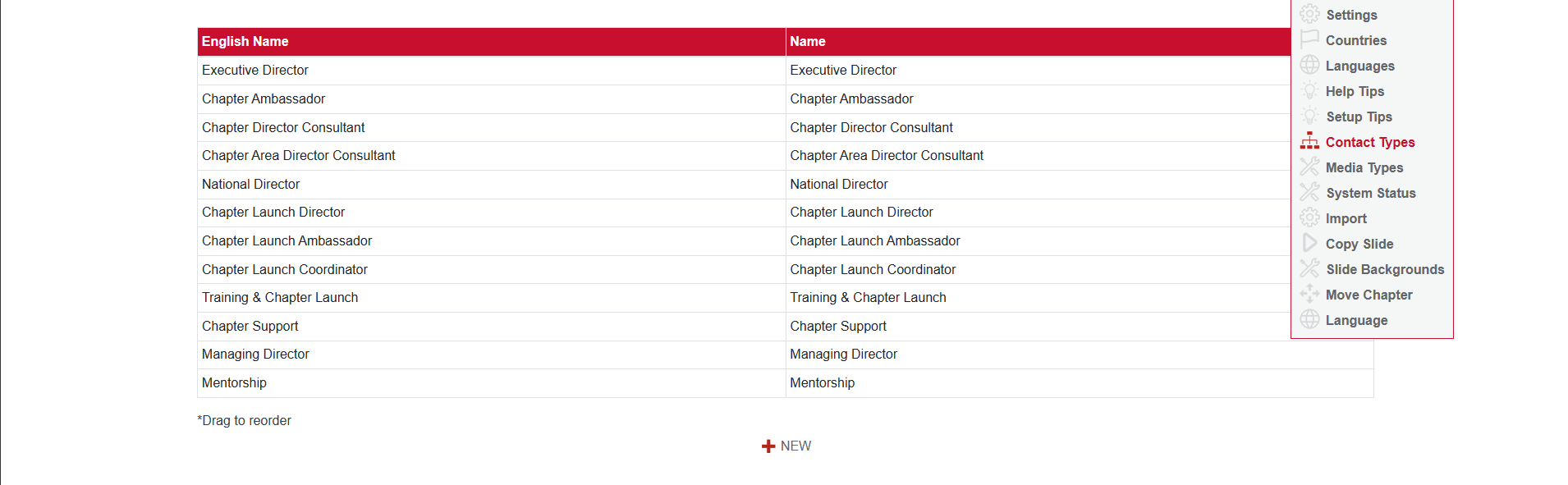The image size is (1568, 485).
Task: Click the play arrow icon beside Copy Slide
Action: click(x=1309, y=244)
